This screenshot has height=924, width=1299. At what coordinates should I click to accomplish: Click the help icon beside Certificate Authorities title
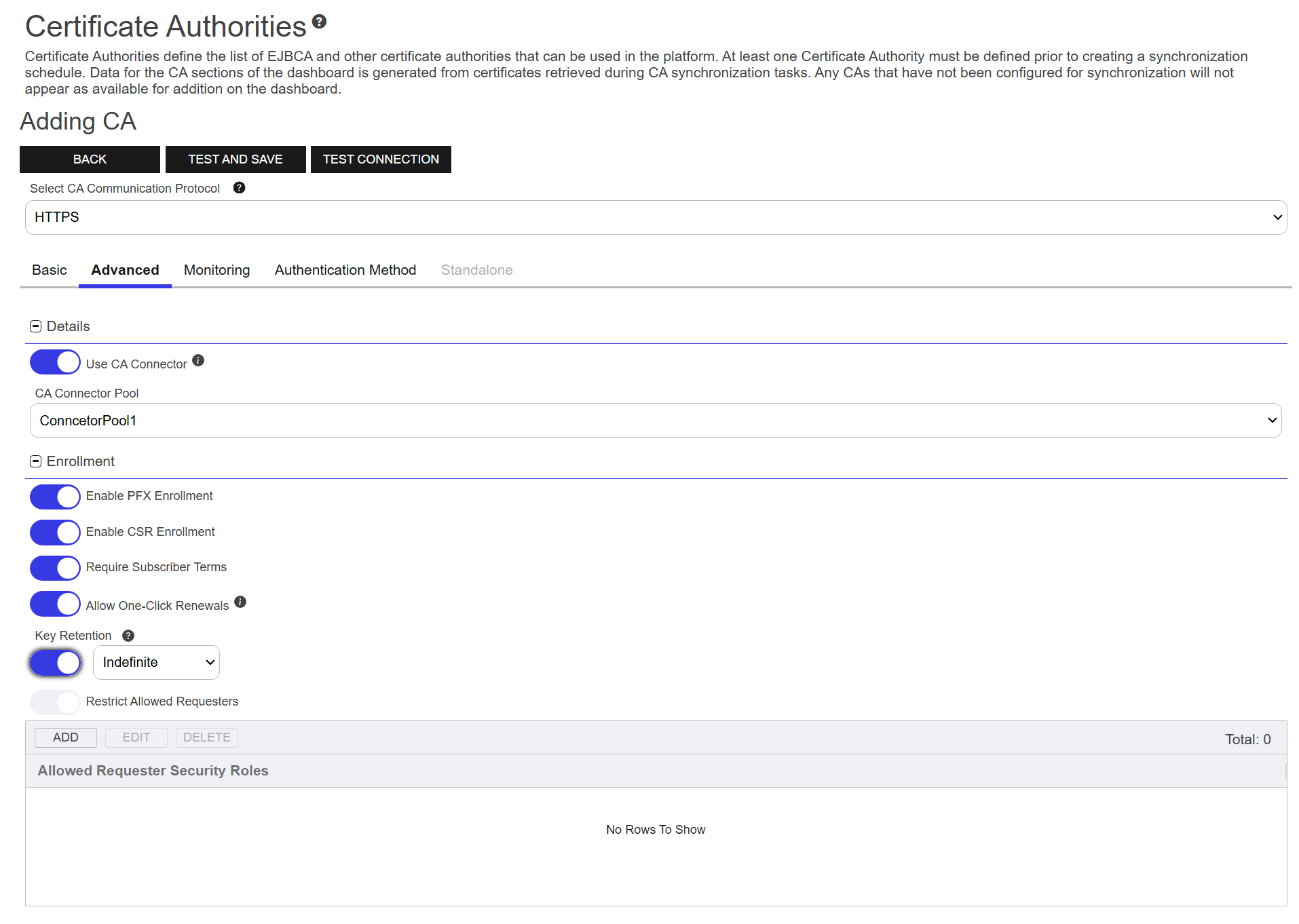319,22
